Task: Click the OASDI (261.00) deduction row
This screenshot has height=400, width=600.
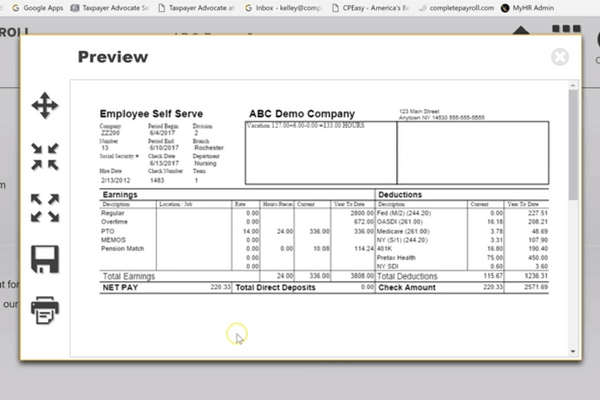Action: (399, 222)
